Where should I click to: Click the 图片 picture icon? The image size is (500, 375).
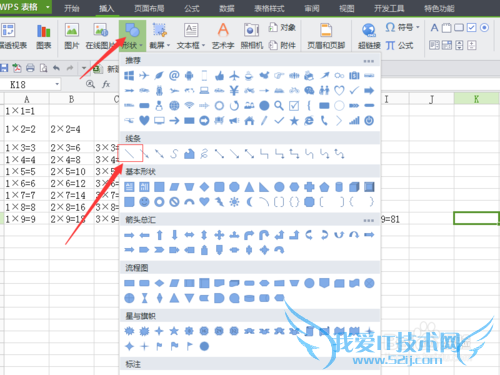click(x=72, y=36)
